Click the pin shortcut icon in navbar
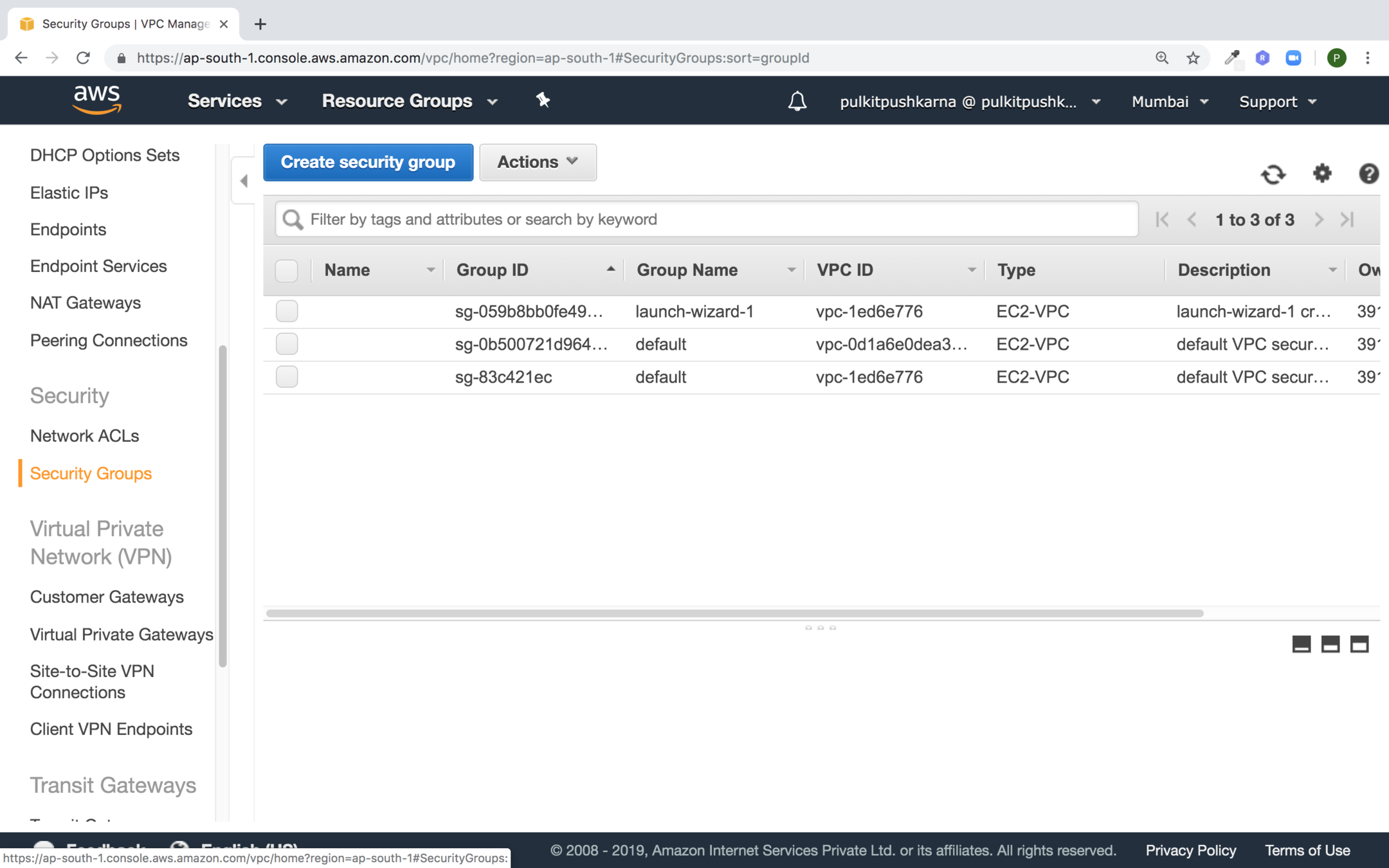1389x868 pixels. [543, 100]
